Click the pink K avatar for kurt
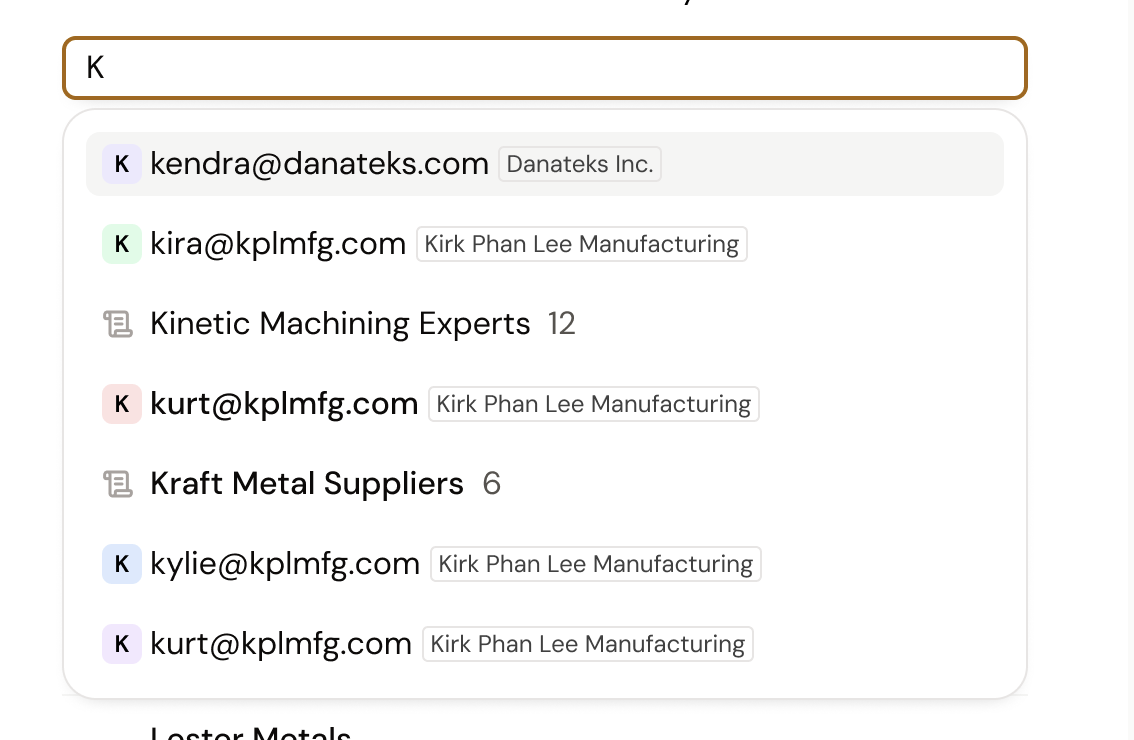 (x=122, y=404)
